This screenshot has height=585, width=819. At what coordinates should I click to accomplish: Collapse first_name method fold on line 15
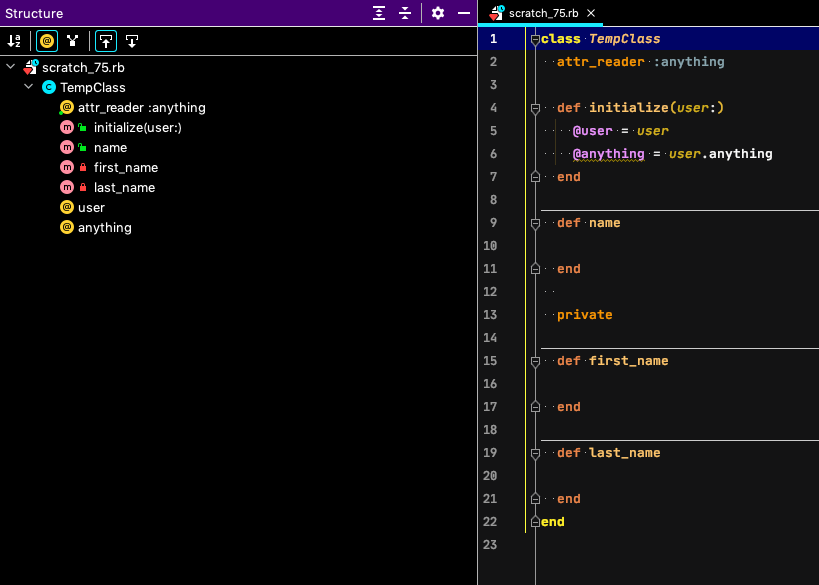tap(535, 361)
